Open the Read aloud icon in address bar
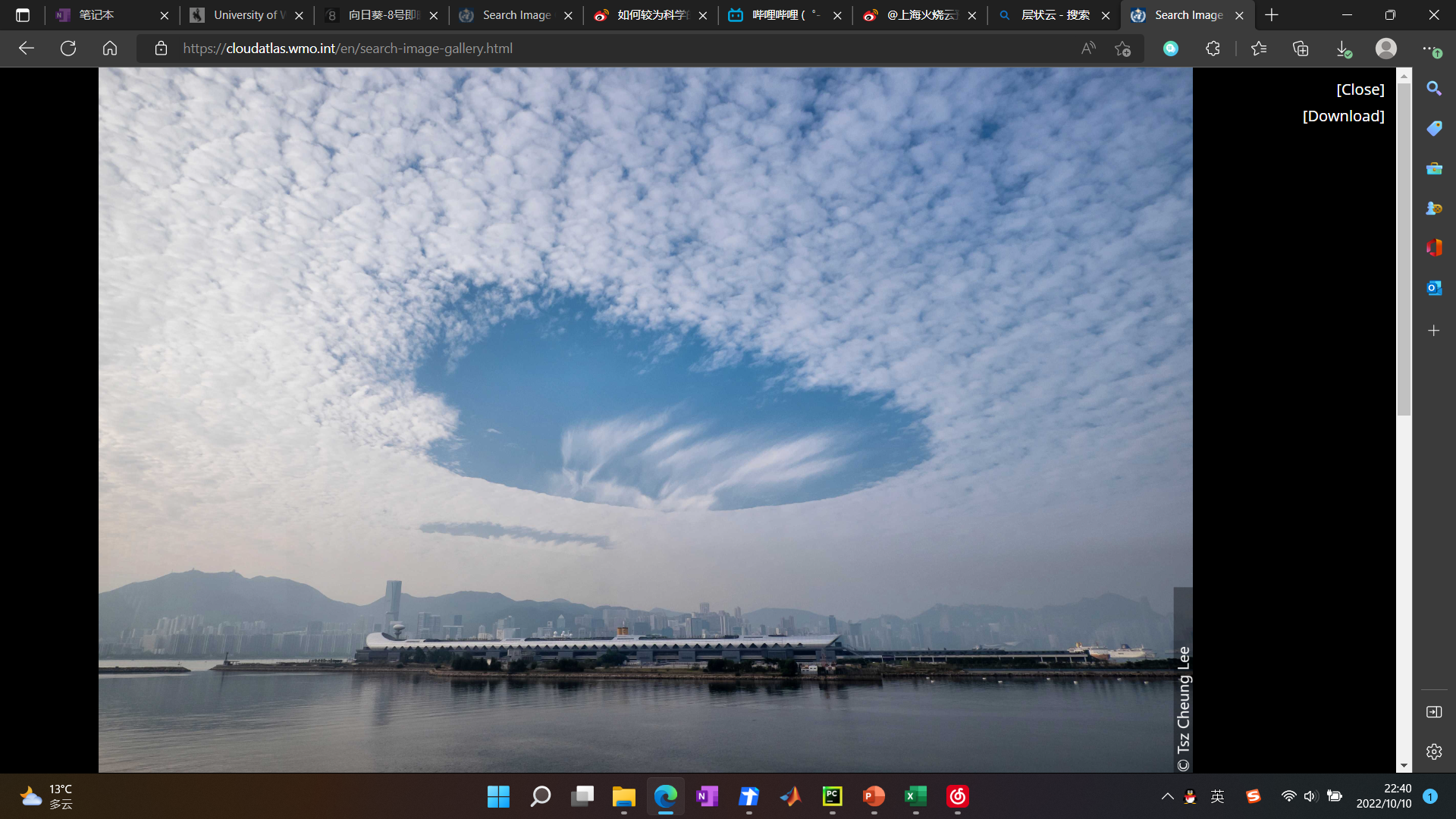This screenshot has width=1456, height=819. (1088, 49)
